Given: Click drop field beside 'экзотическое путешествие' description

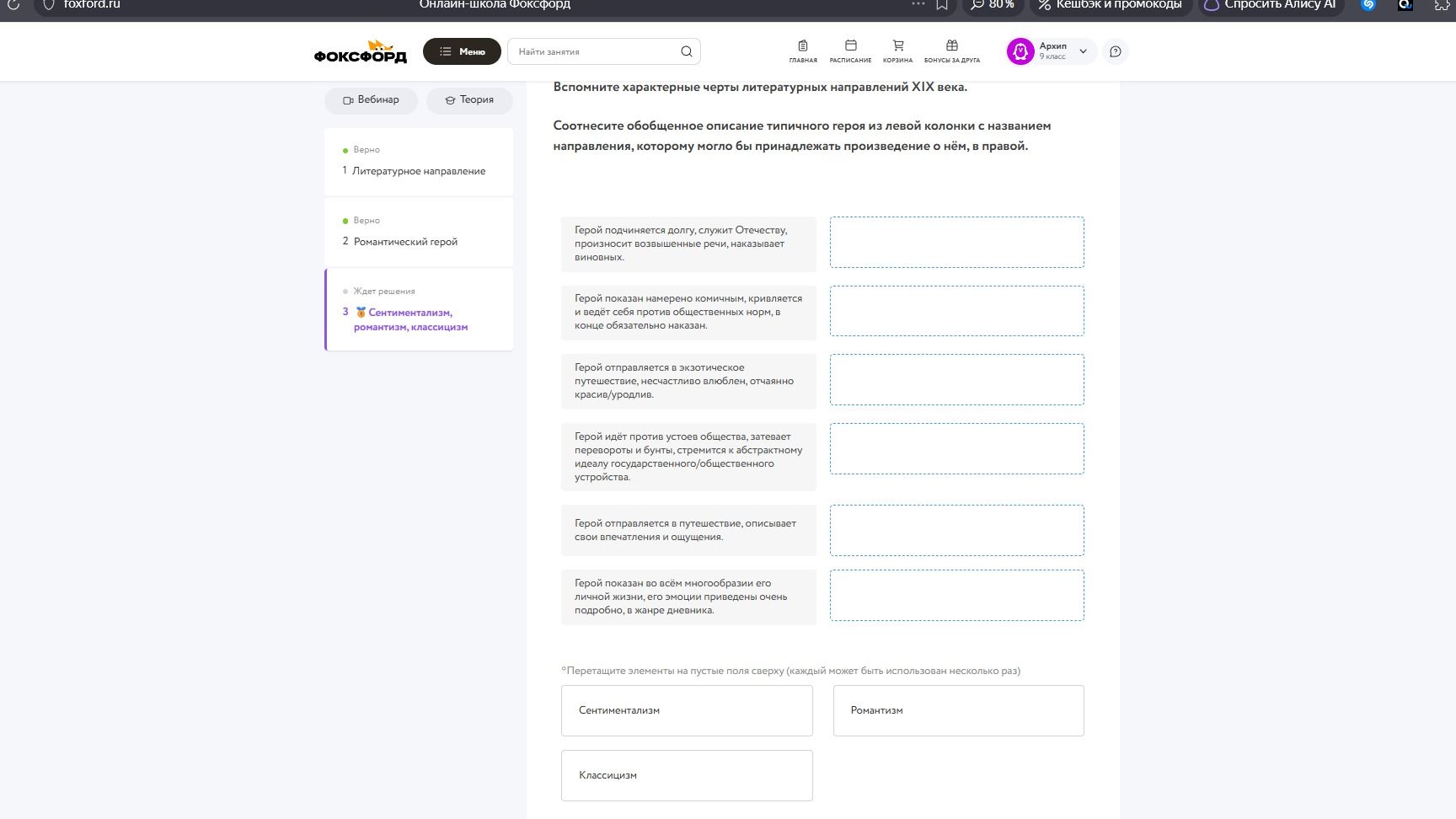Looking at the screenshot, I should click(x=956, y=379).
